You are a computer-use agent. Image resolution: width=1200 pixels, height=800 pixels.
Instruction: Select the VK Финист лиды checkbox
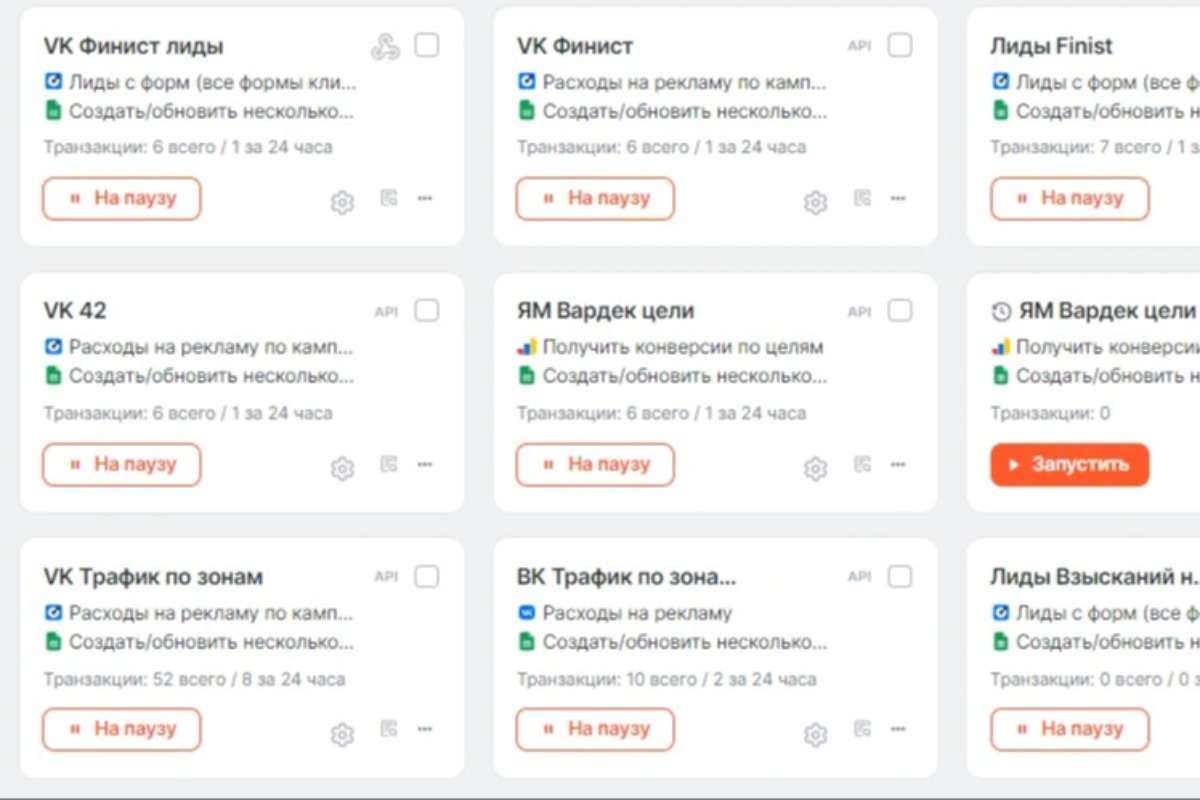(x=427, y=45)
